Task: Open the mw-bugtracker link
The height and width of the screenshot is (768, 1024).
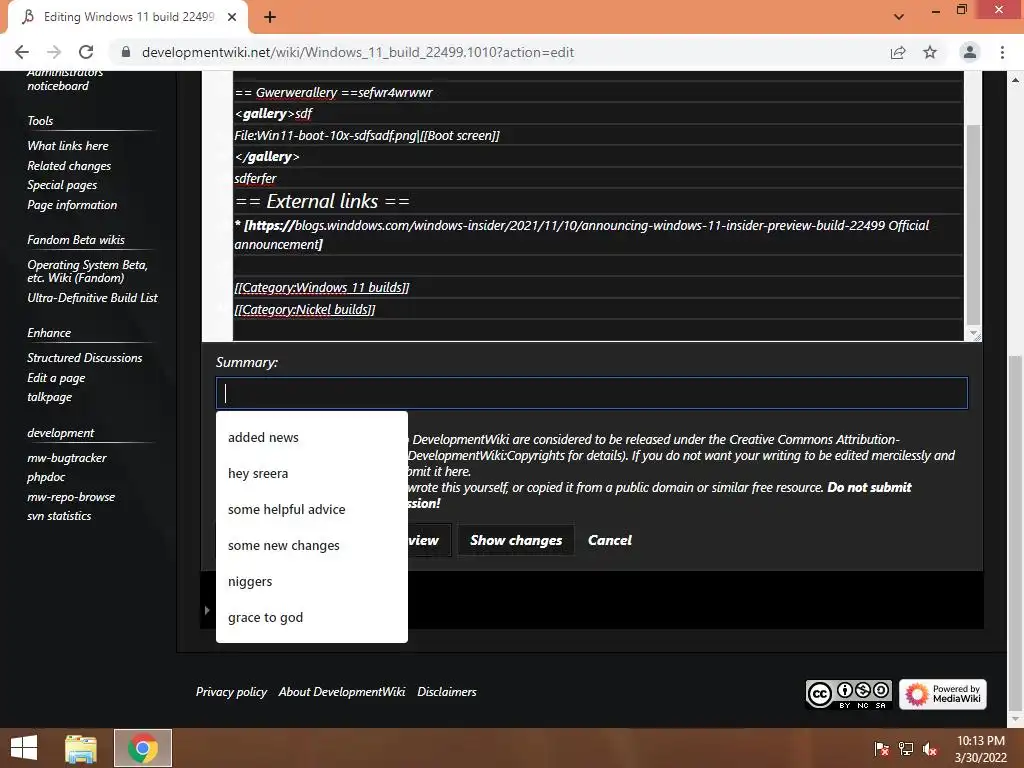Action: 67,458
